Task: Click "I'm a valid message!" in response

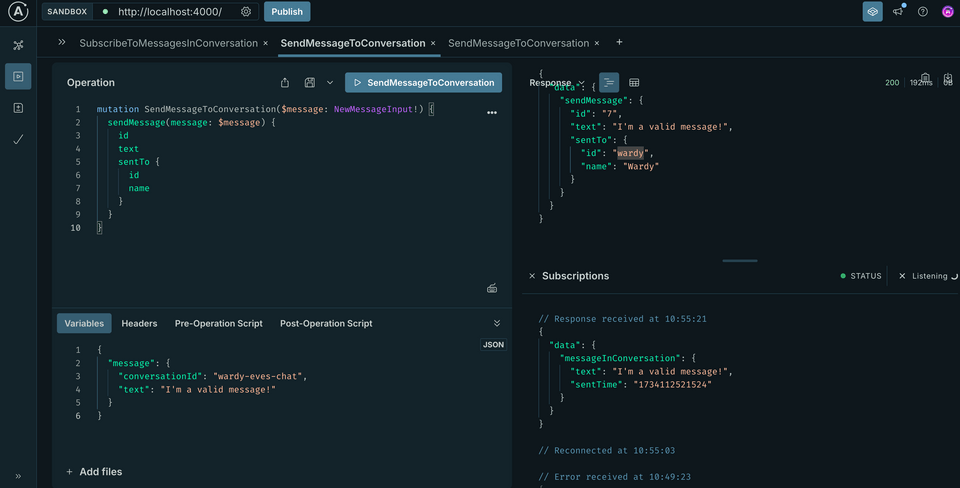Action: 672,127
